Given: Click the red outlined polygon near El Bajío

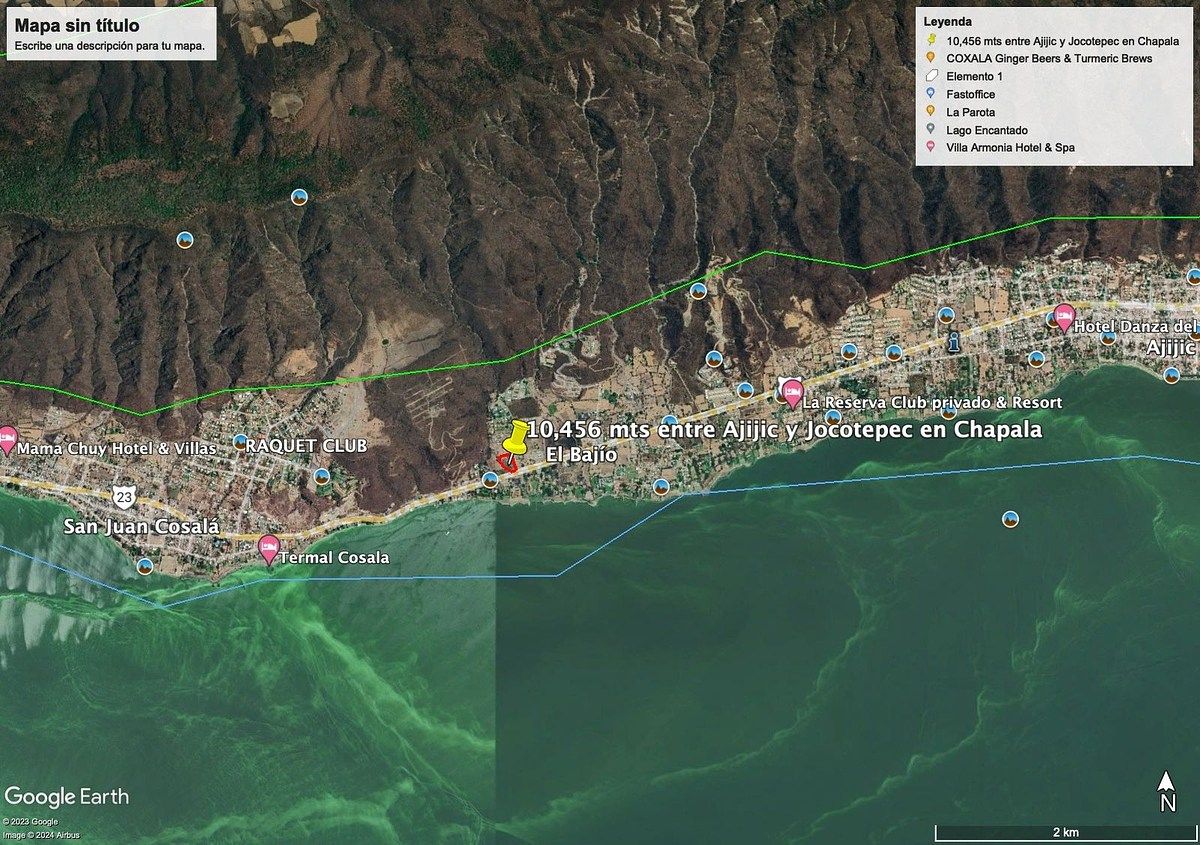Looking at the screenshot, I should pos(508,462).
